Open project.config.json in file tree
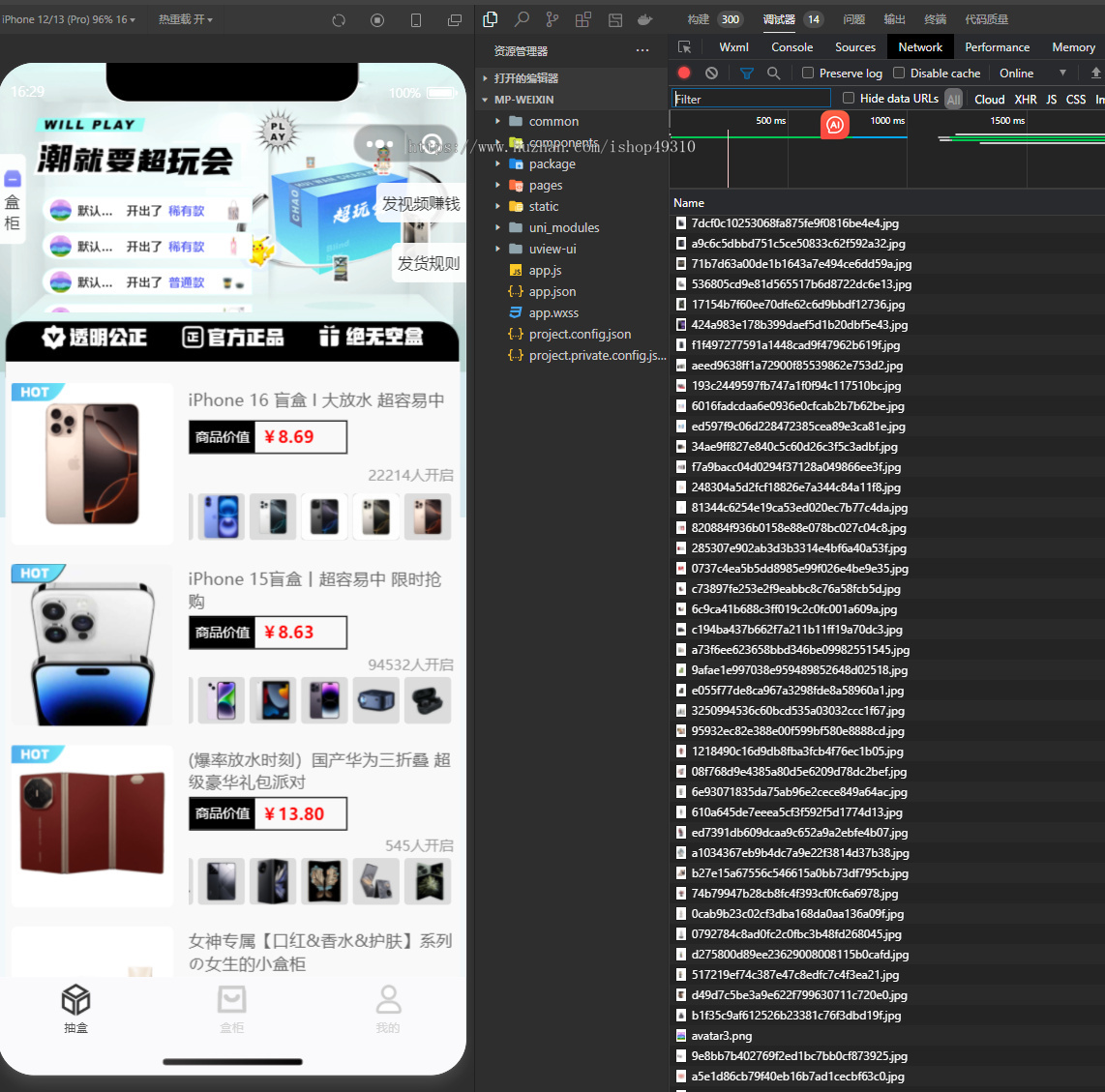The width and height of the screenshot is (1105, 1092). pos(580,334)
